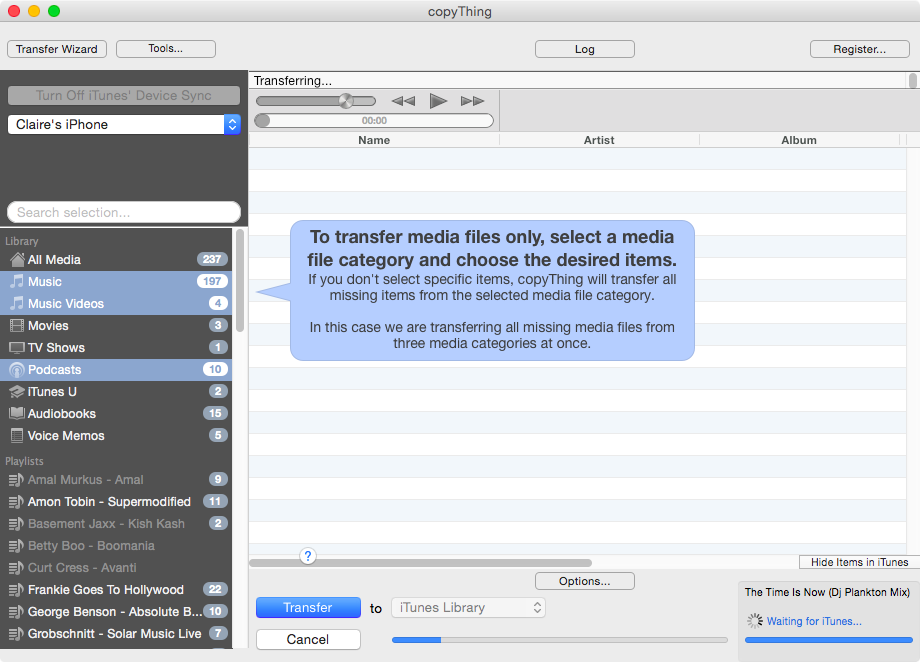Click the Audiobooks book icon

(17, 414)
